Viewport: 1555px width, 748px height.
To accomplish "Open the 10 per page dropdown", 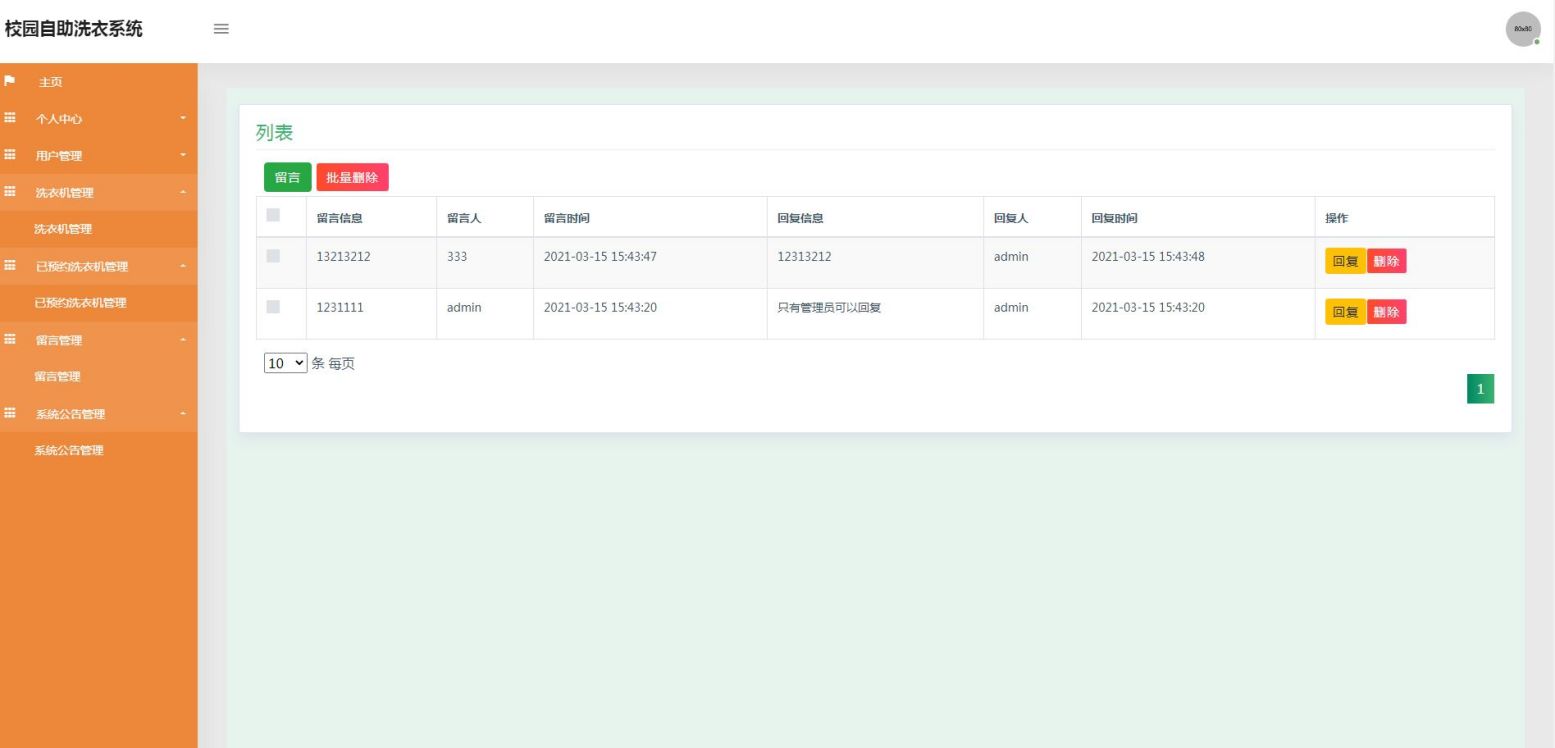I will [286, 363].
